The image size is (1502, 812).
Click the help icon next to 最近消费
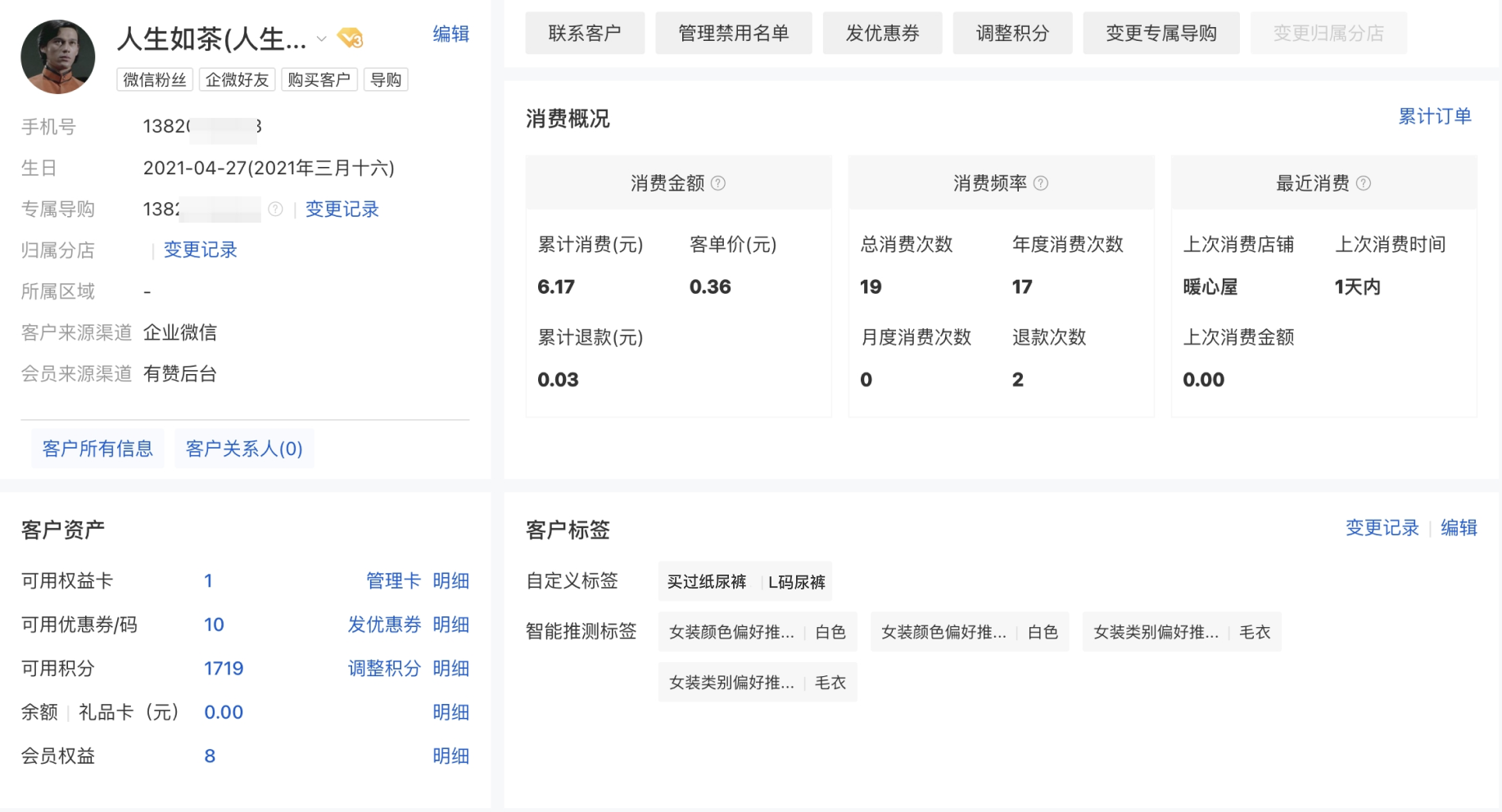(x=1364, y=183)
